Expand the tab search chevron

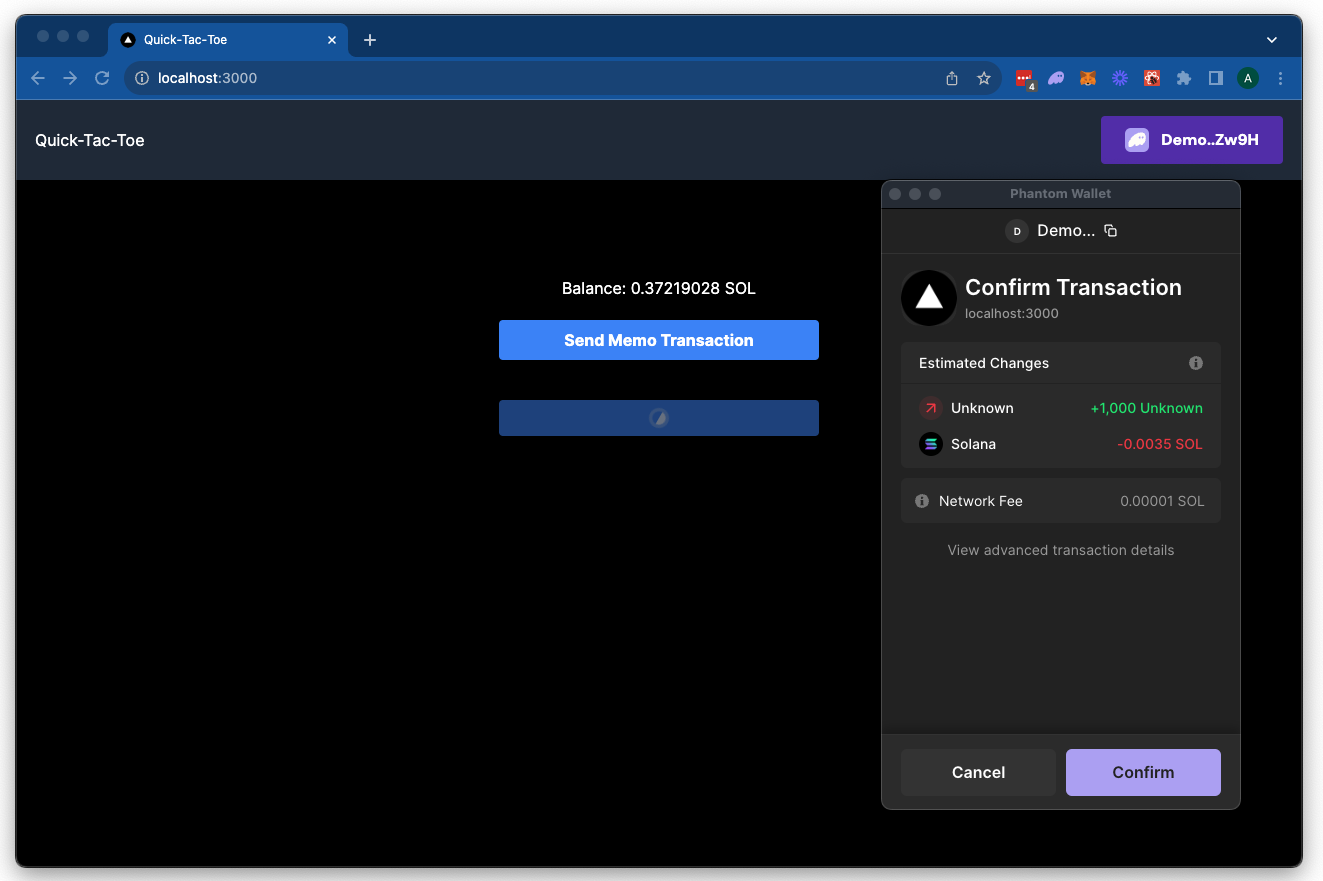tap(1272, 40)
